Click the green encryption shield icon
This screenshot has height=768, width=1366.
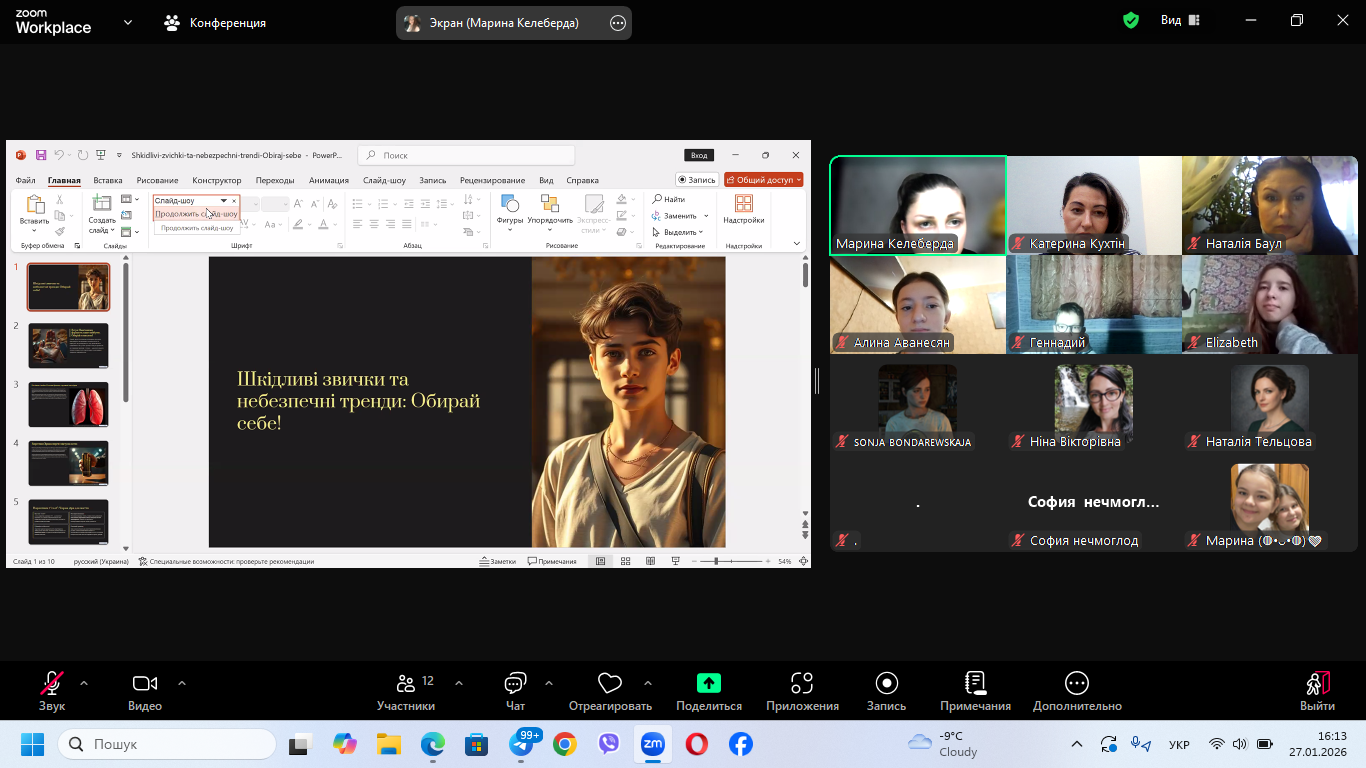[1131, 21]
